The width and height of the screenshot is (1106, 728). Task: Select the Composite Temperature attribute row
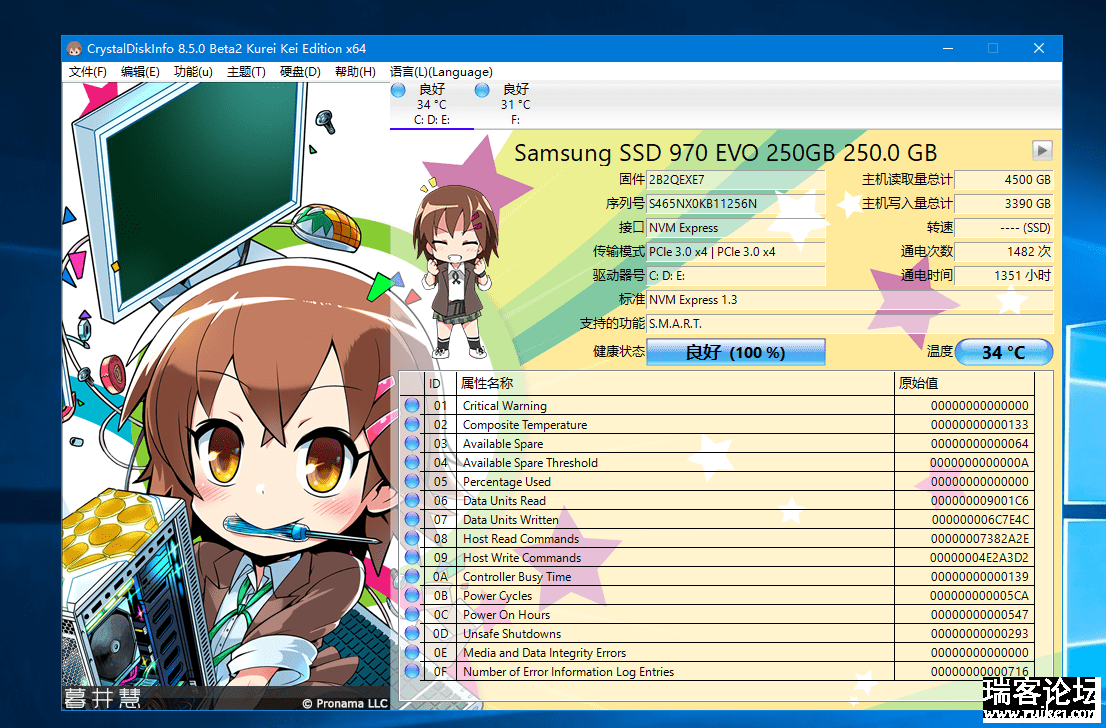tap(717, 425)
